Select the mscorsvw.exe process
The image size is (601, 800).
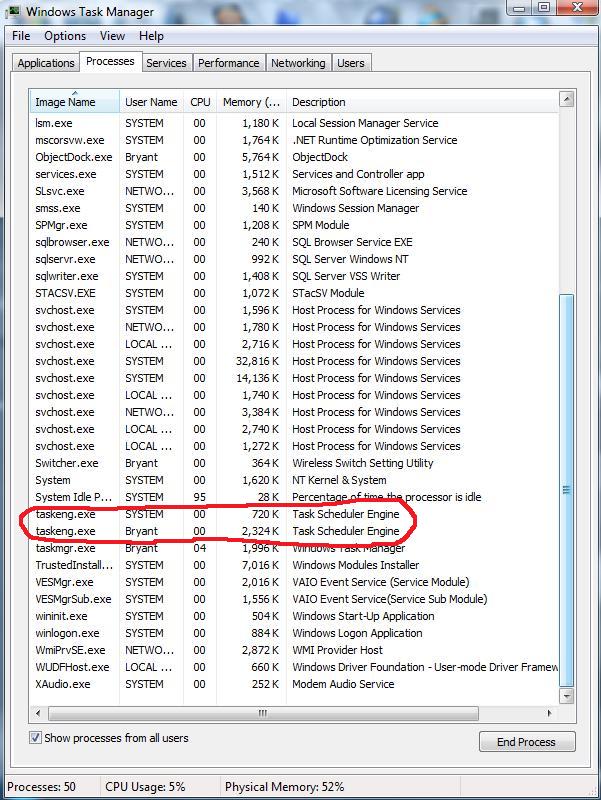(x=294, y=140)
